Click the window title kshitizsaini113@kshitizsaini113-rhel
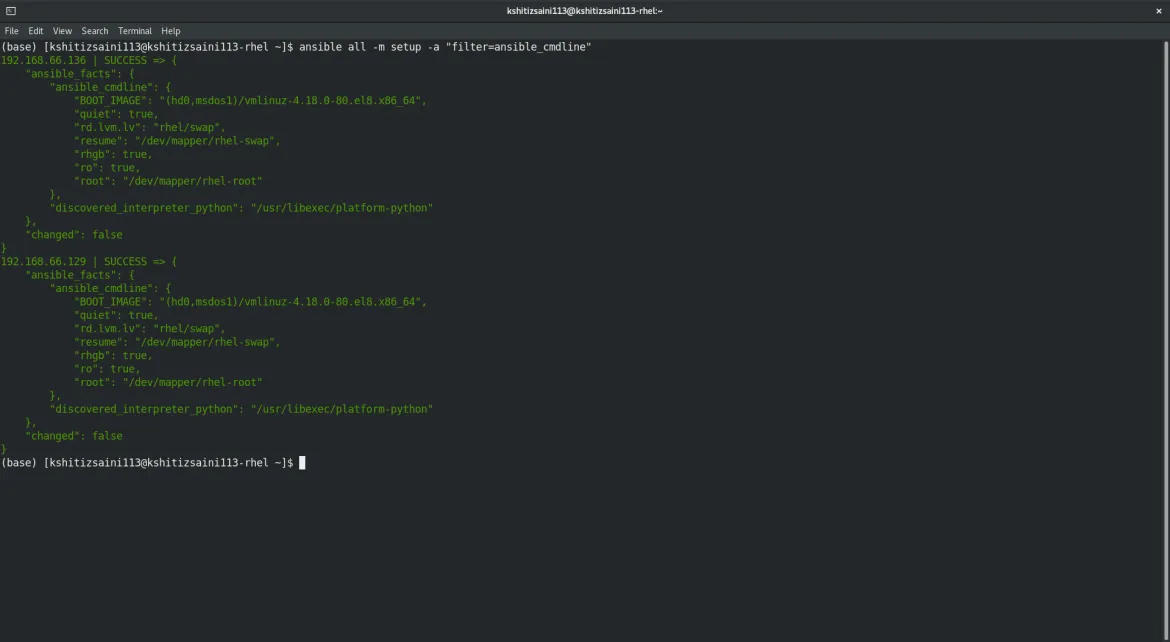 pos(584,10)
